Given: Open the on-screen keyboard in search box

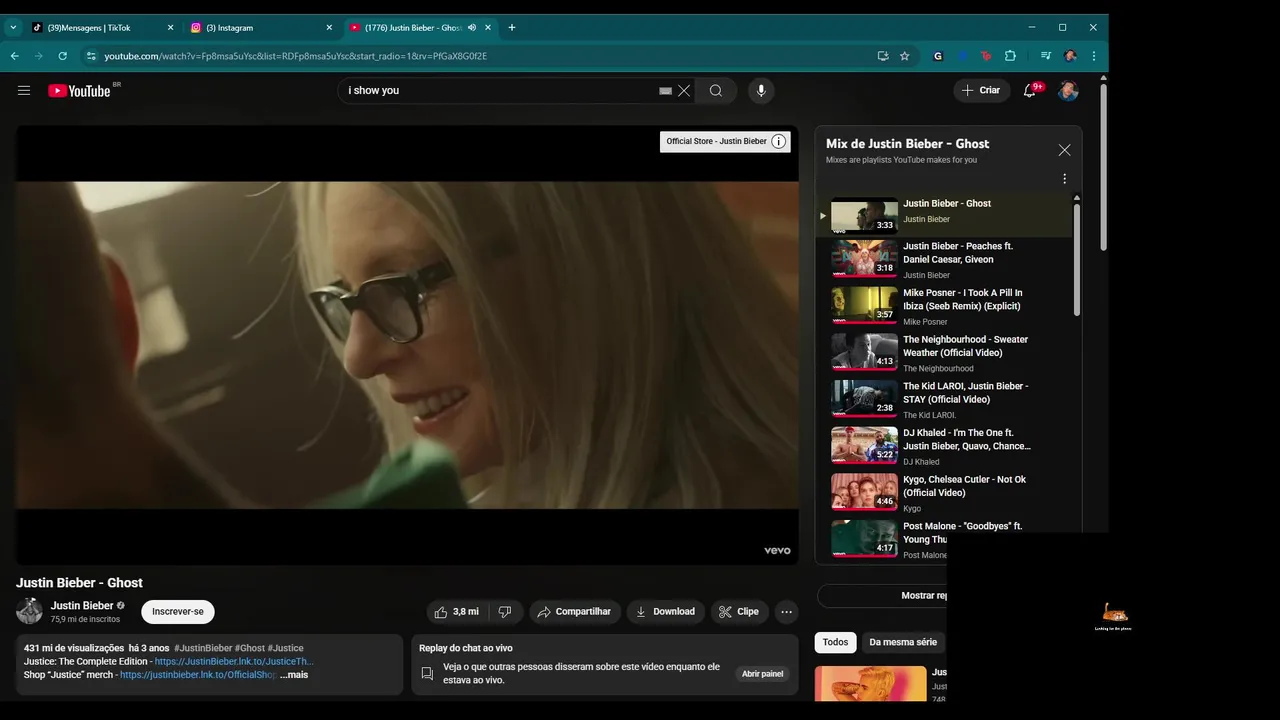Looking at the screenshot, I should point(665,91).
